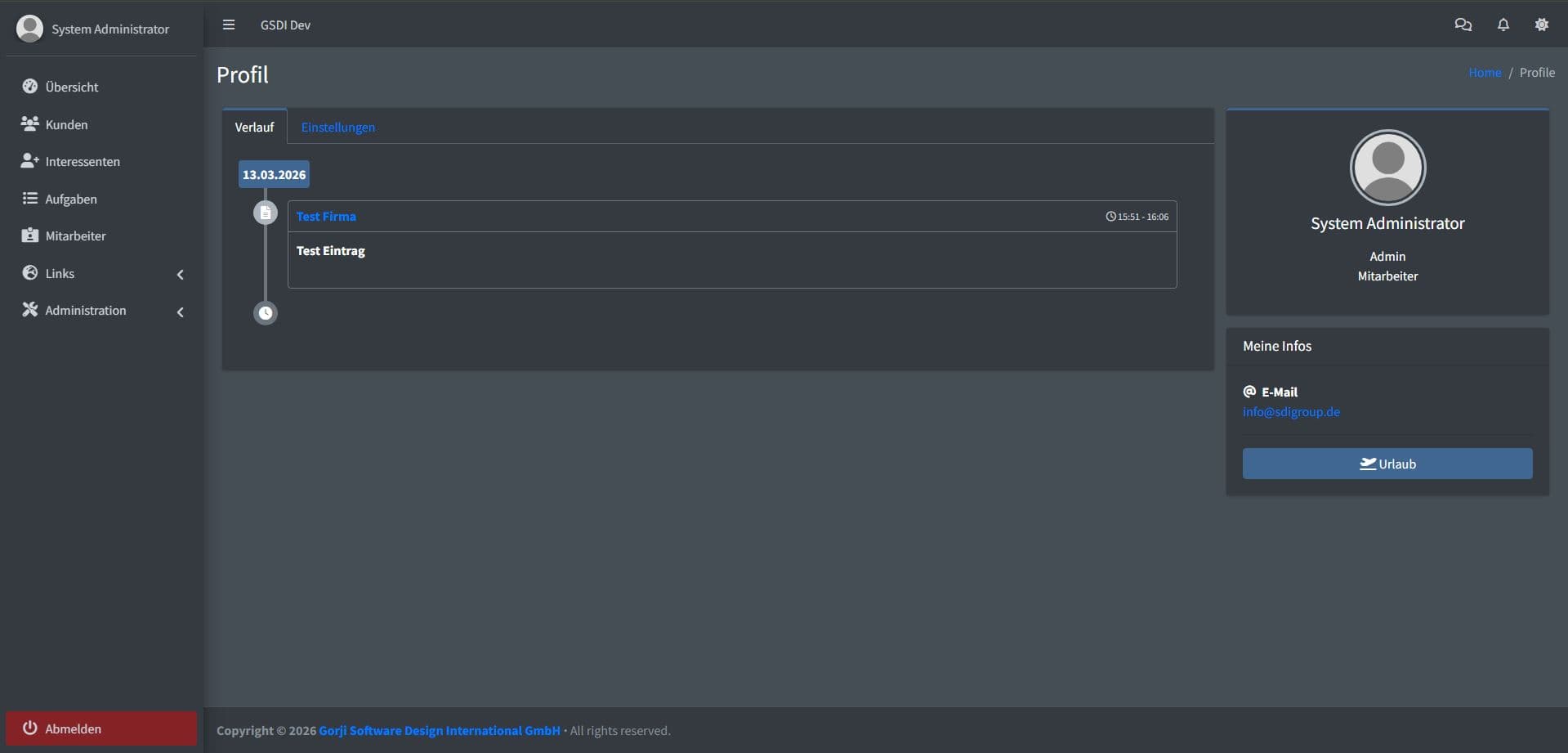This screenshot has width=1568, height=753.
Task: Expand the Administration submenu chevron
Action: click(x=180, y=312)
